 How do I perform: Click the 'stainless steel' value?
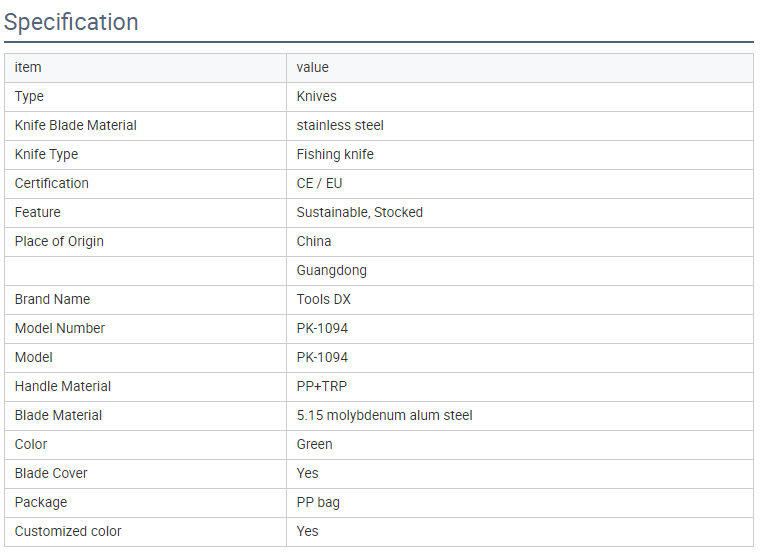click(340, 126)
